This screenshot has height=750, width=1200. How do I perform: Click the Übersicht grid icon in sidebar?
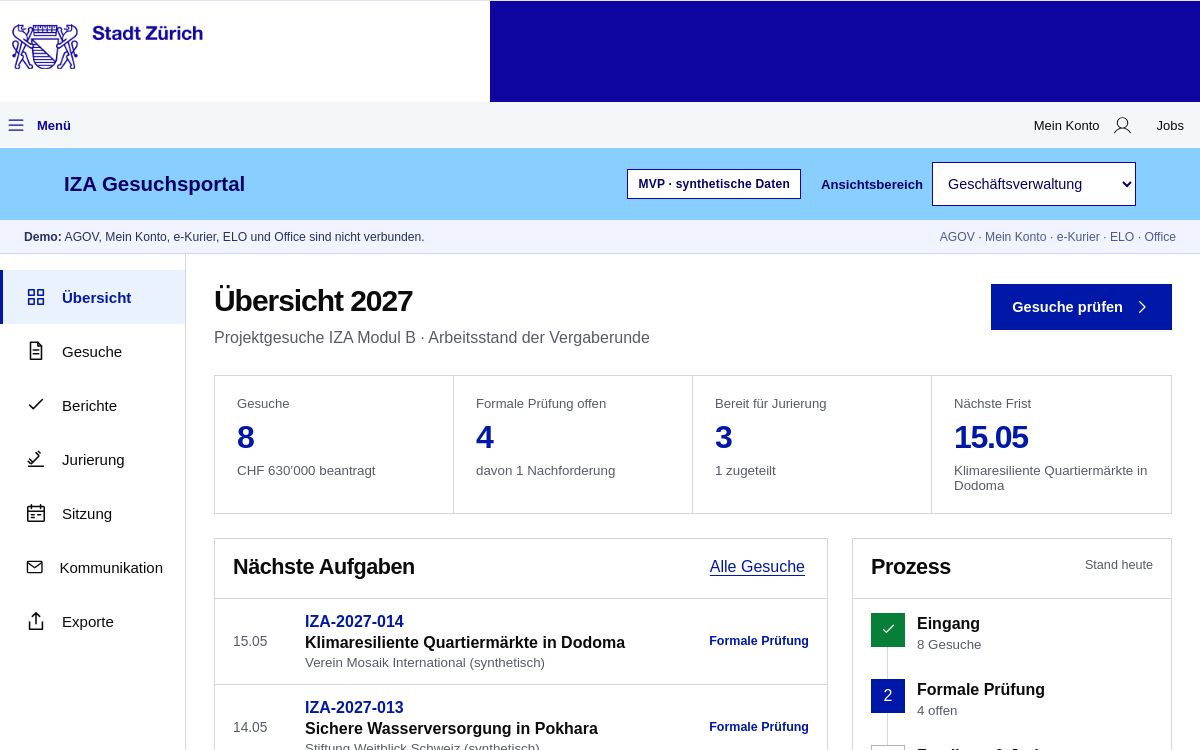click(36, 297)
